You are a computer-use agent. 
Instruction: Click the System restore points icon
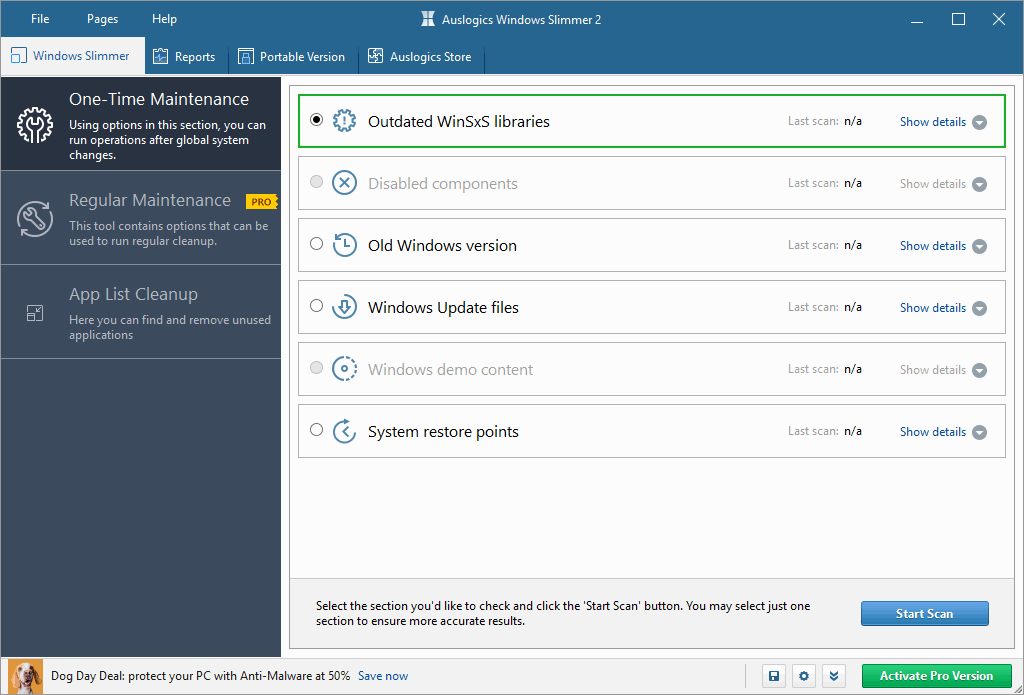coord(344,432)
